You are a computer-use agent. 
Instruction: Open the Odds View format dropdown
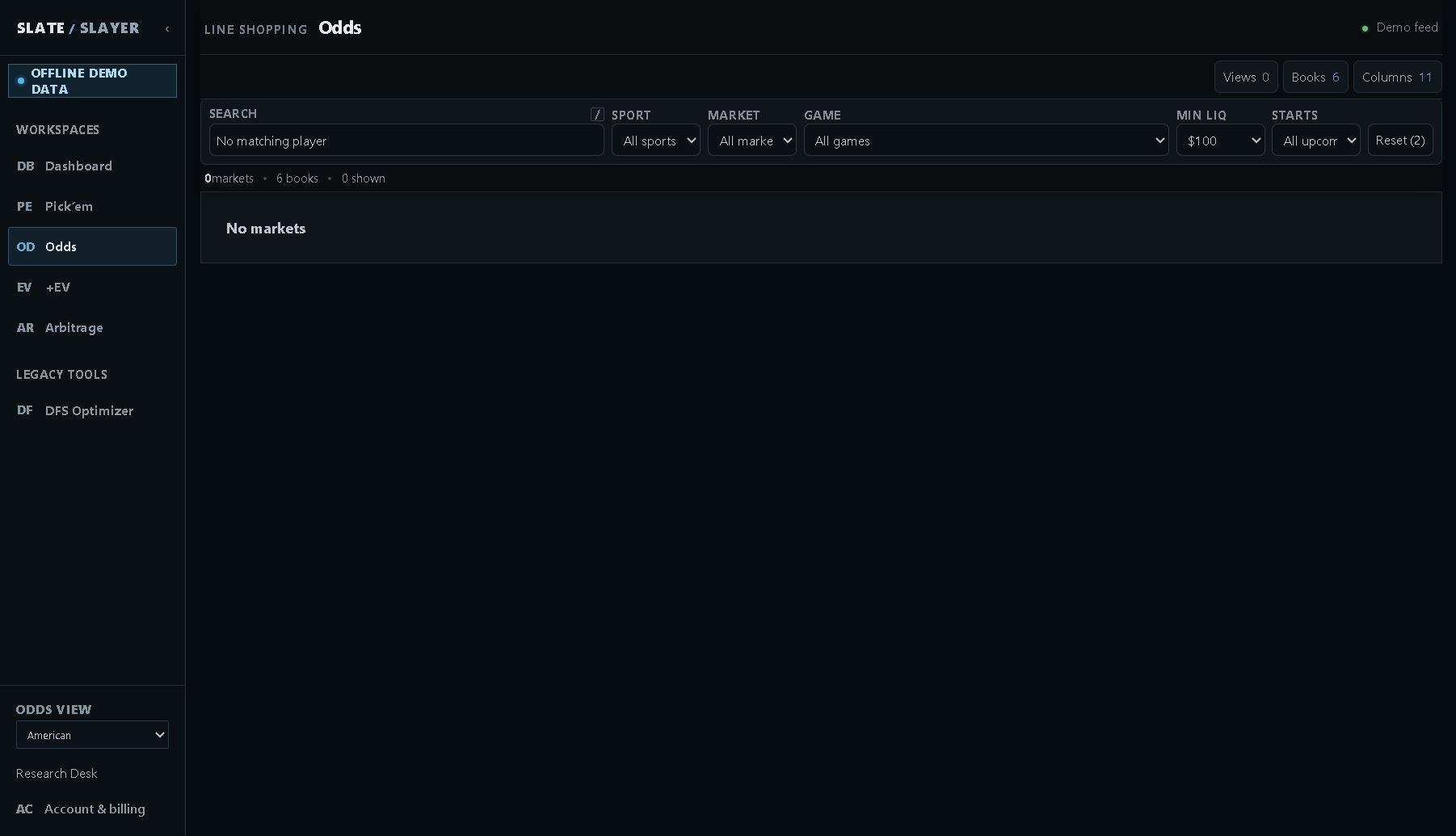click(x=92, y=735)
